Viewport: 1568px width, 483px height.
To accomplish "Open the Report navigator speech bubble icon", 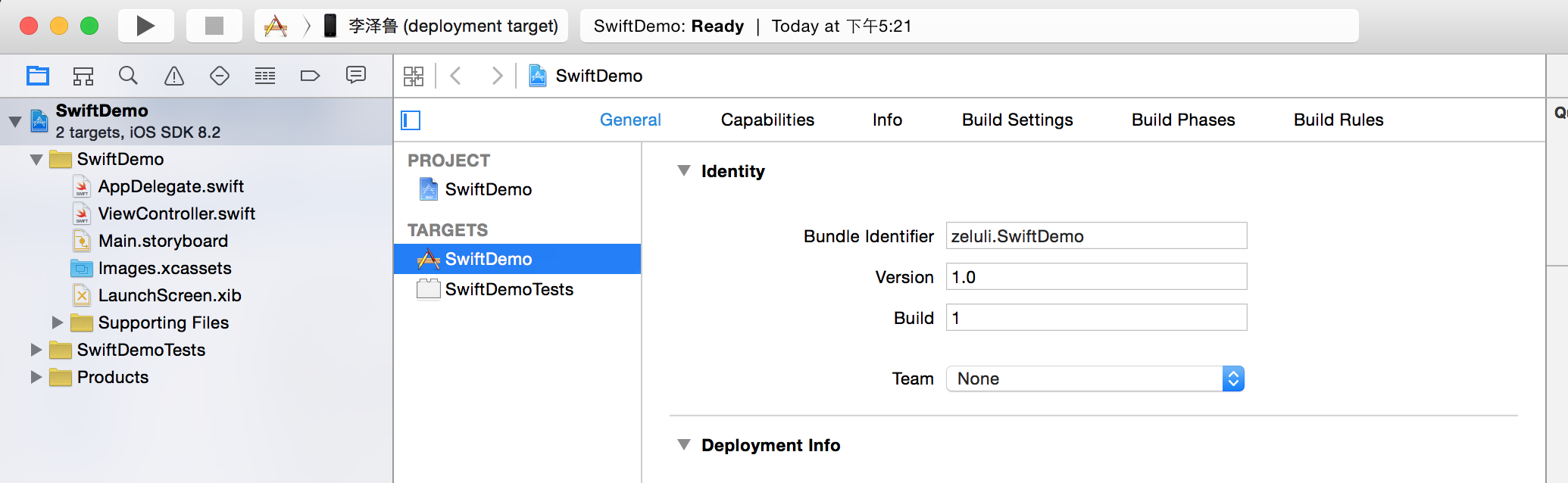I will (x=356, y=75).
